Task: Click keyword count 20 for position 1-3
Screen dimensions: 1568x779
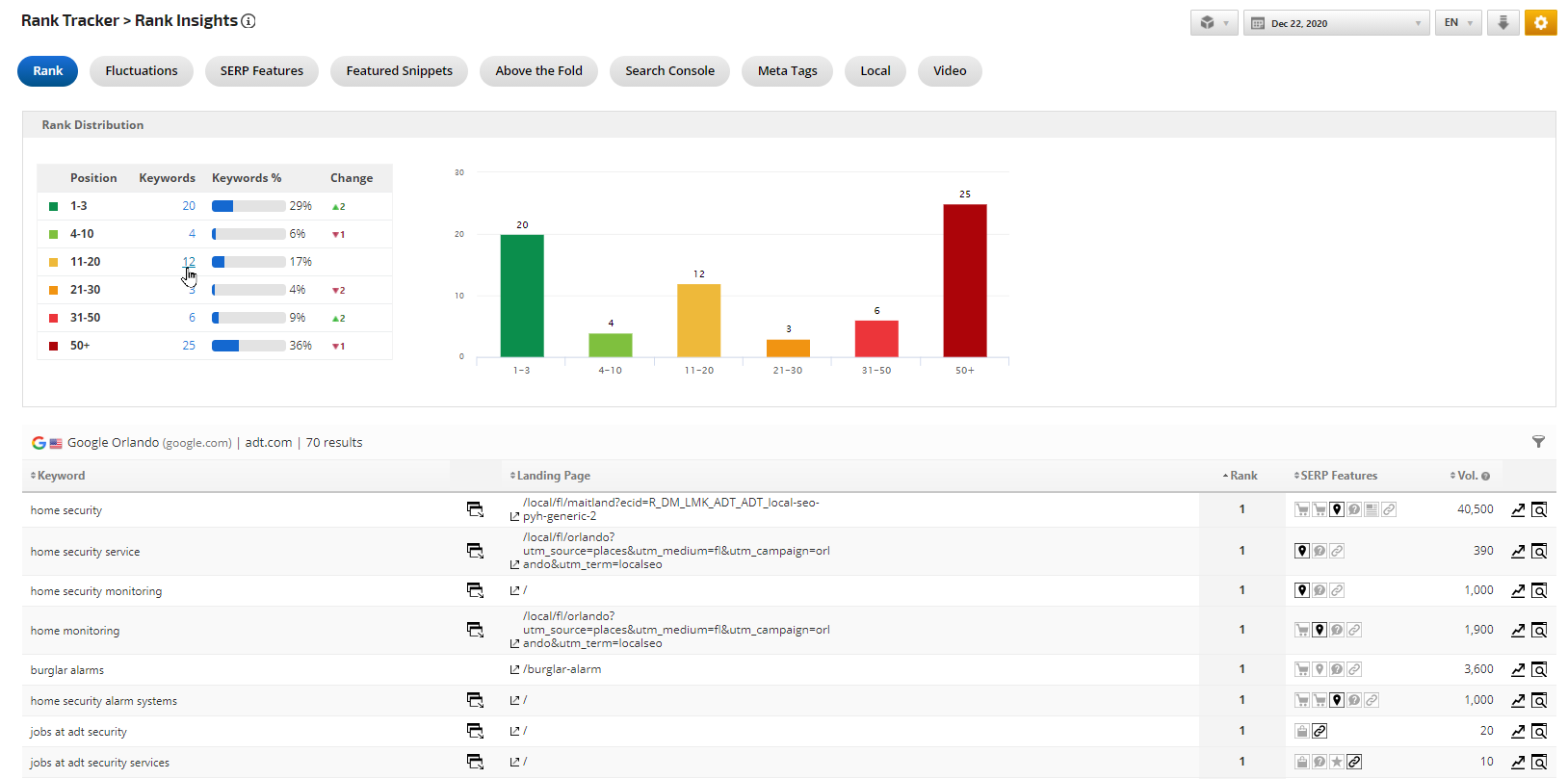Action: 189,206
